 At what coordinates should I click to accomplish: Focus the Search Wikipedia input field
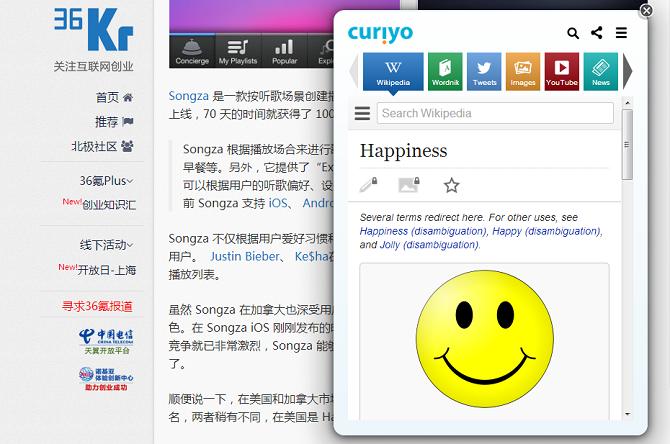495,113
